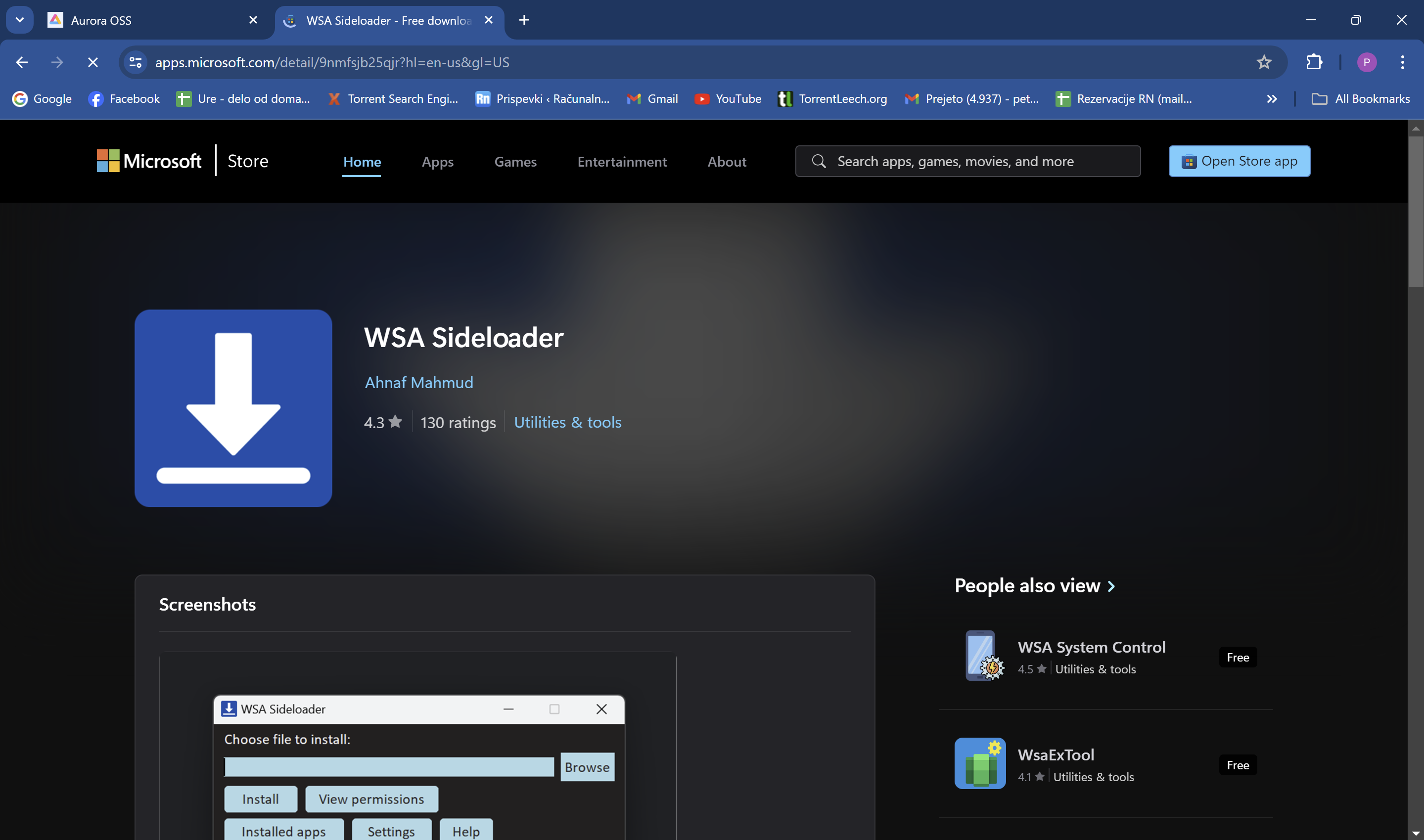
Task: Select the About navigation item
Action: tap(727, 162)
